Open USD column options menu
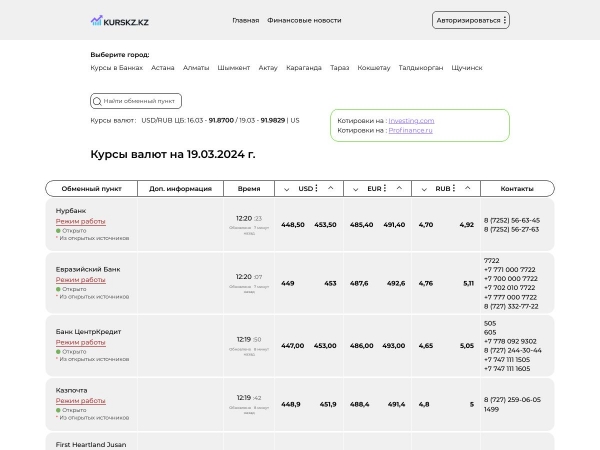The image size is (600, 450). tap(317, 188)
